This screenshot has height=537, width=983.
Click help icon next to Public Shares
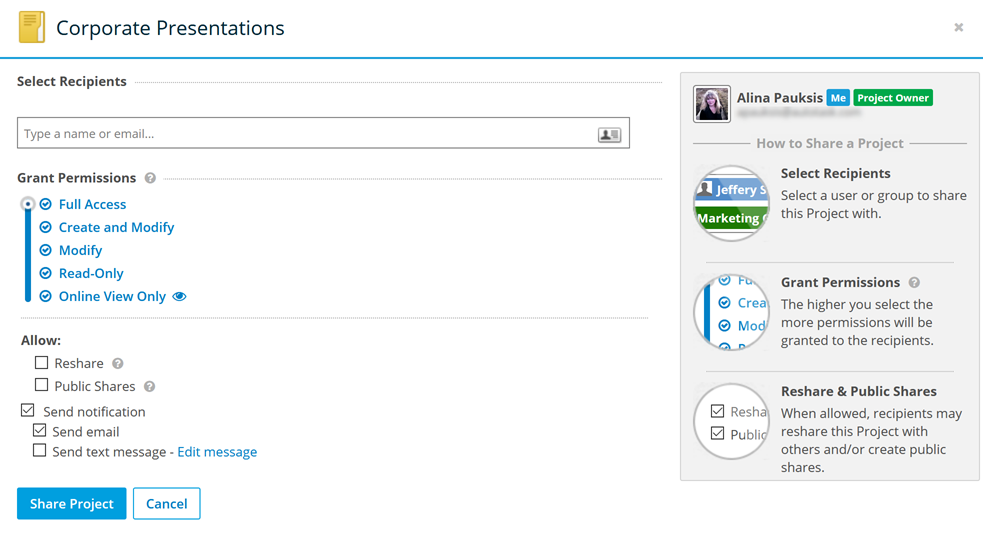click(149, 387)
